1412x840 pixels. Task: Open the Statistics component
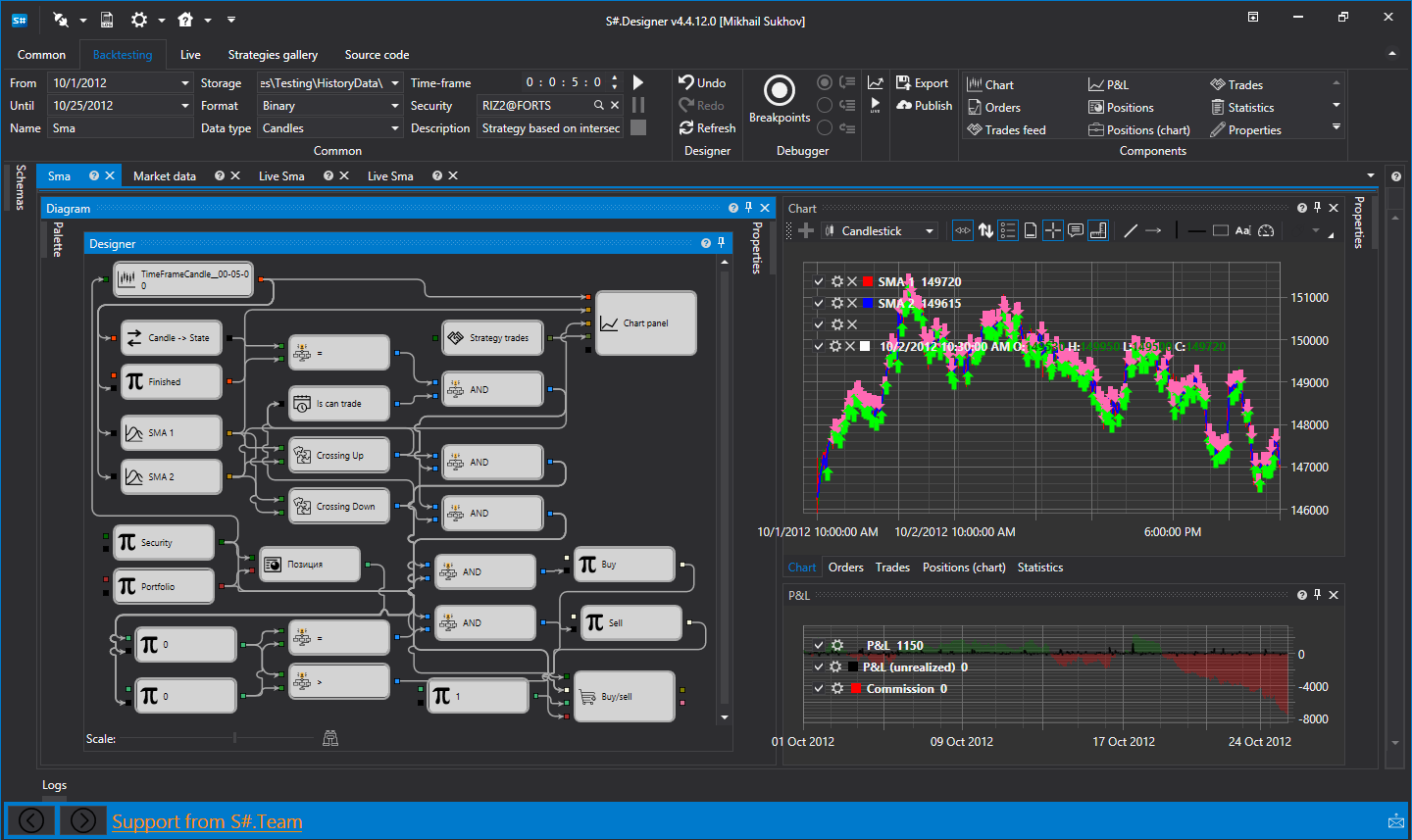tap(1243, 106)
